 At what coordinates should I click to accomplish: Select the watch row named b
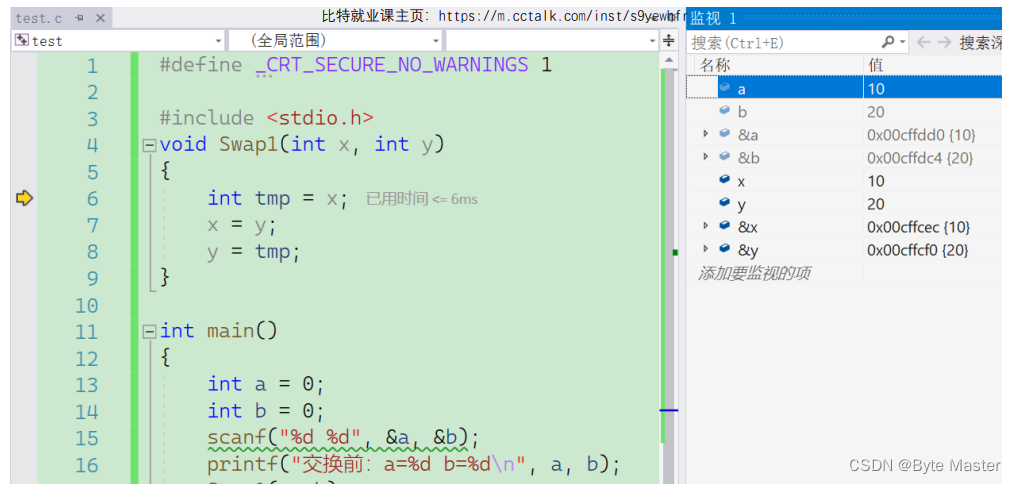(x=844, y=111)
